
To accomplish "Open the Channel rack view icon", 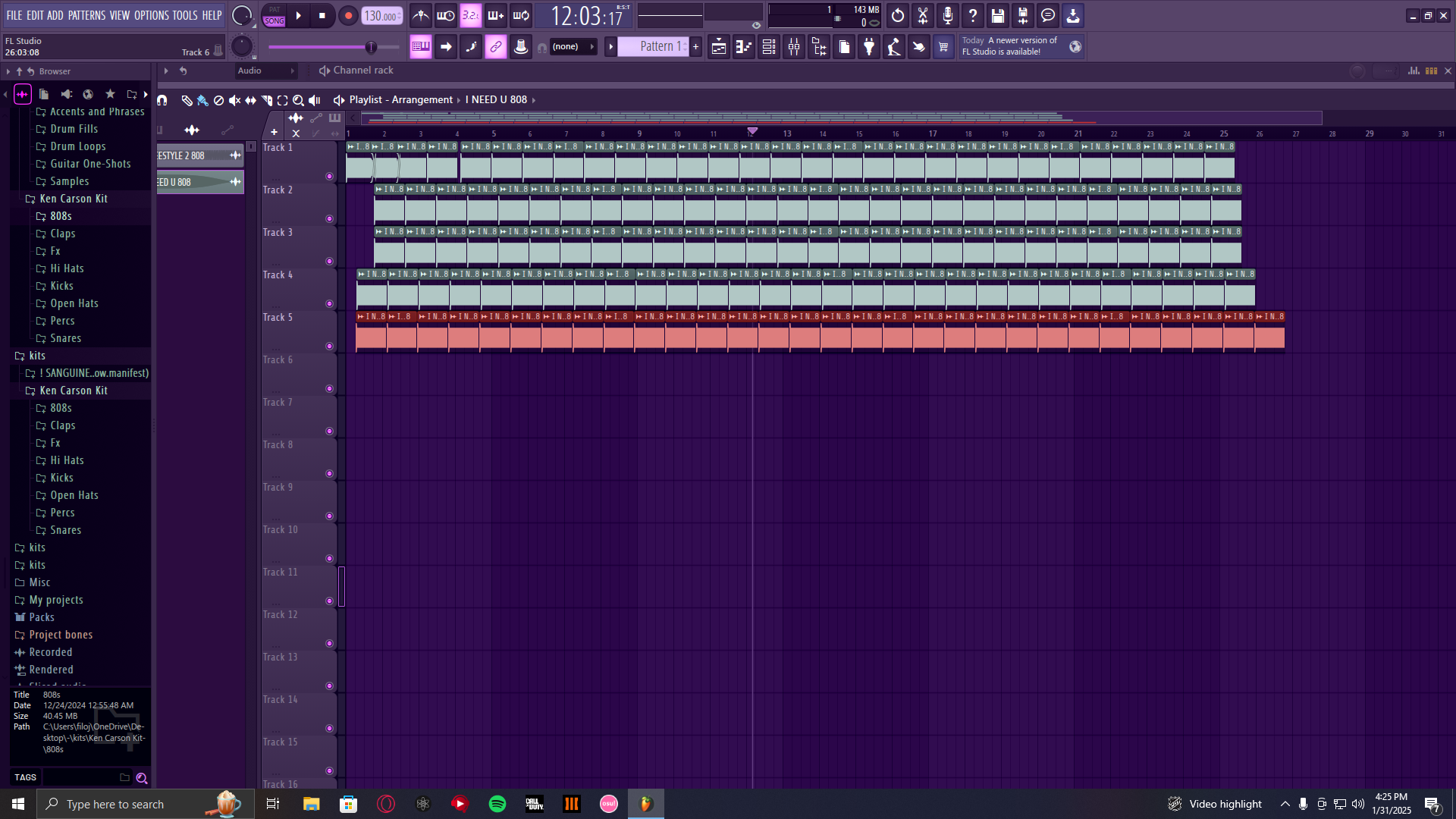I will [768, 47].
